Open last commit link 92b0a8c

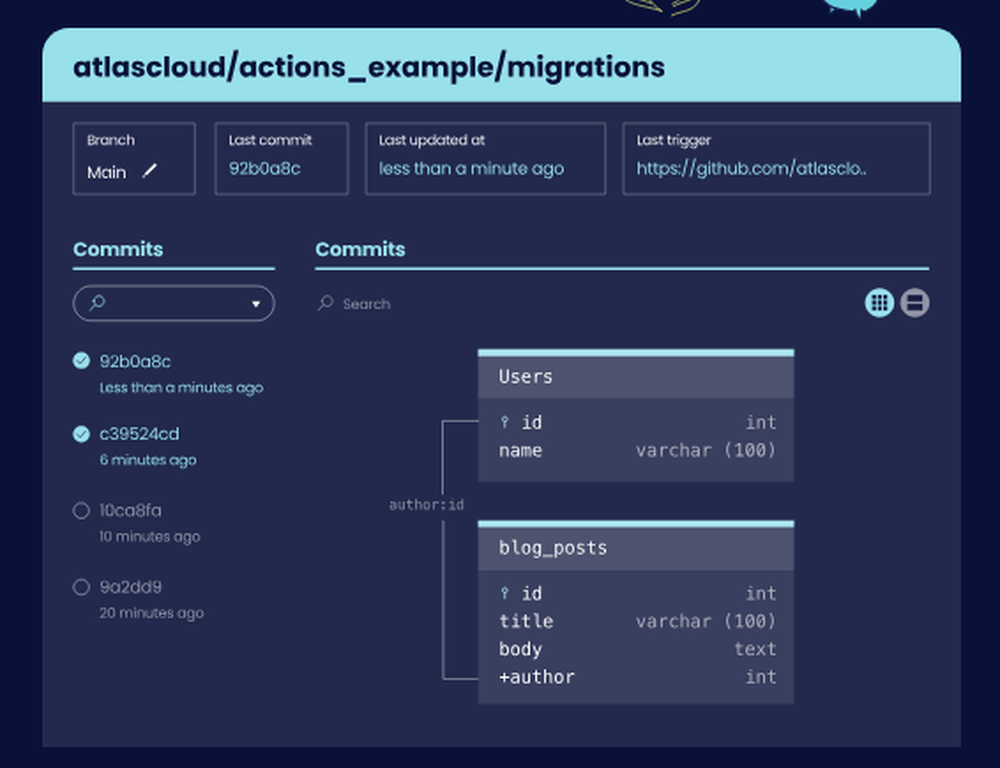(x=265, y=168)
